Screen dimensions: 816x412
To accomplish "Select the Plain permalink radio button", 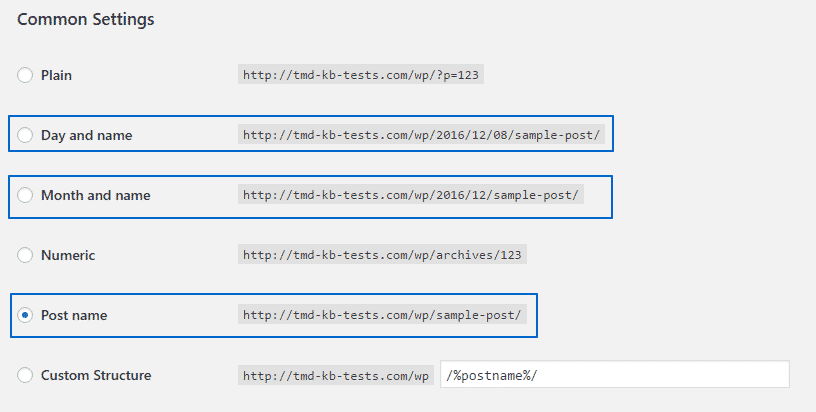I will pyautogui.click(x=25, y=75).
